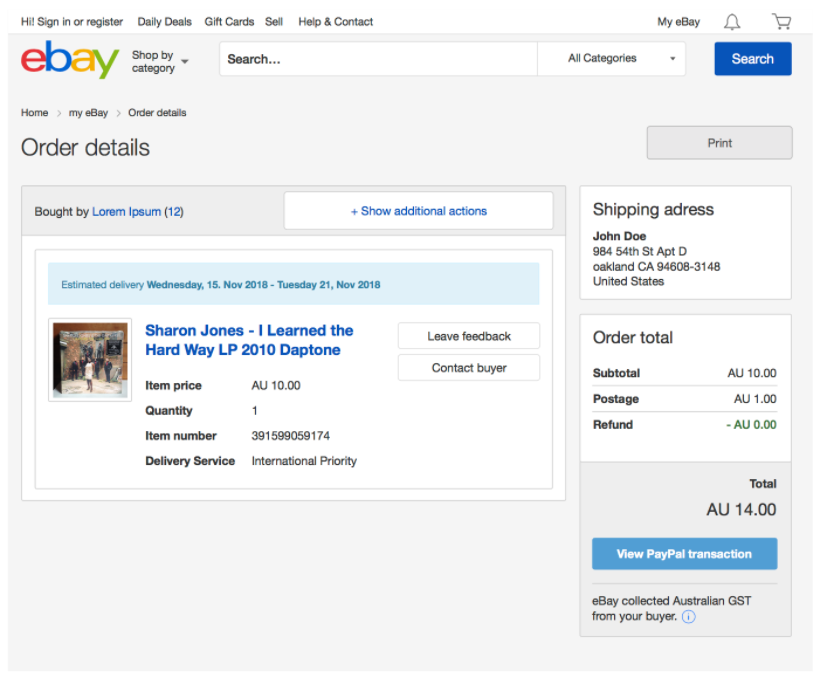Viewport: 828px width, 679px height.
Task: Click the notifications bell icon
Action: [733, 21]
